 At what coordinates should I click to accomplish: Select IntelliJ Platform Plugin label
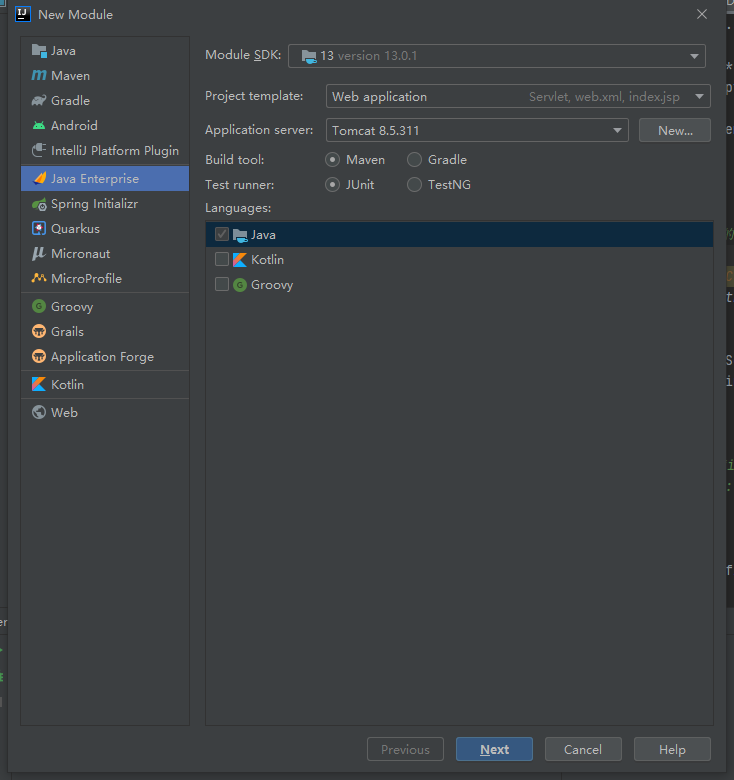pyautogui.click(x=115, y=151)
